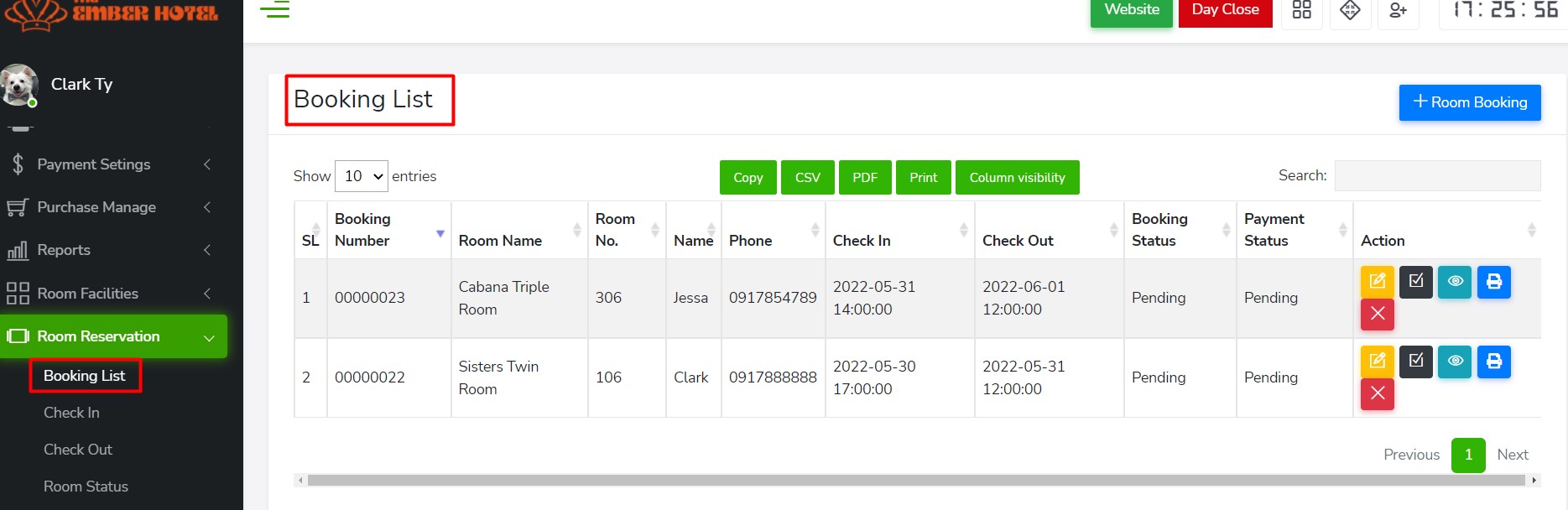The width and height of the screenshot is (1568, 510).
Task: Click checkmark icon for booking 00000023
Action: (x=1415, y=281)
